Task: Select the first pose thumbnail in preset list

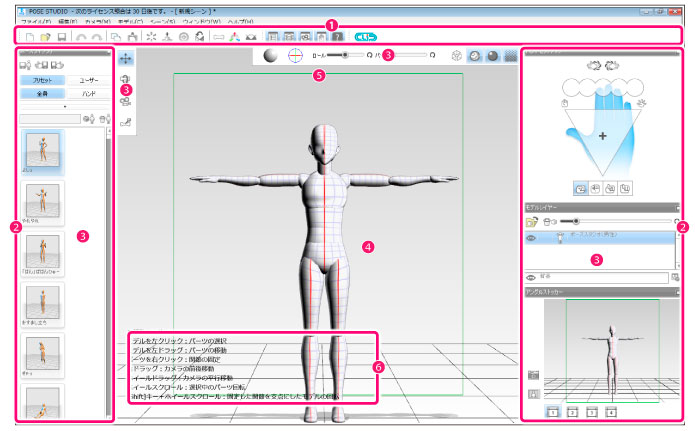Action: coord(44,150)
